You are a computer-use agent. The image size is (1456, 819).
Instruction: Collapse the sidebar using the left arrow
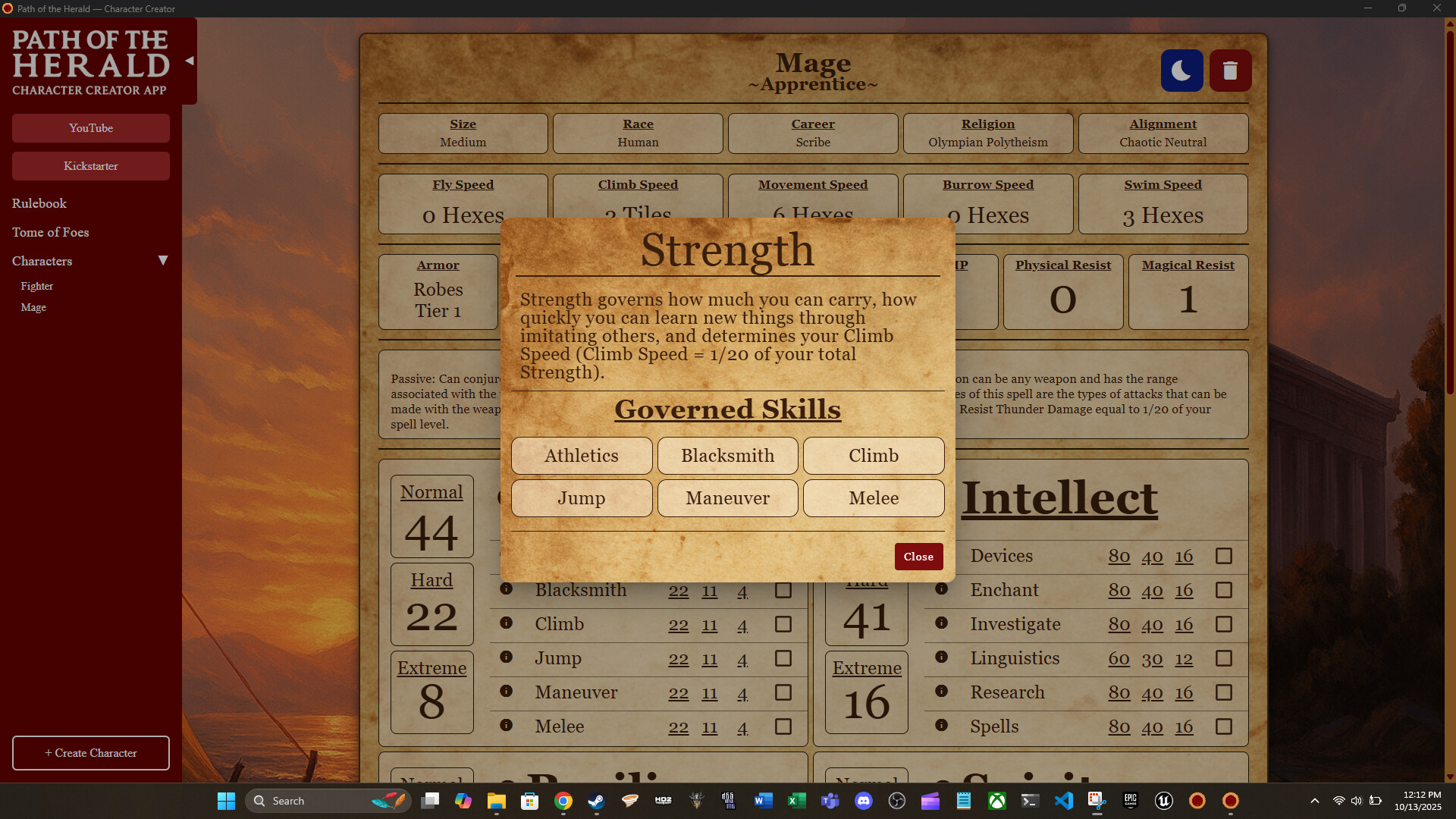coord(188,61)
